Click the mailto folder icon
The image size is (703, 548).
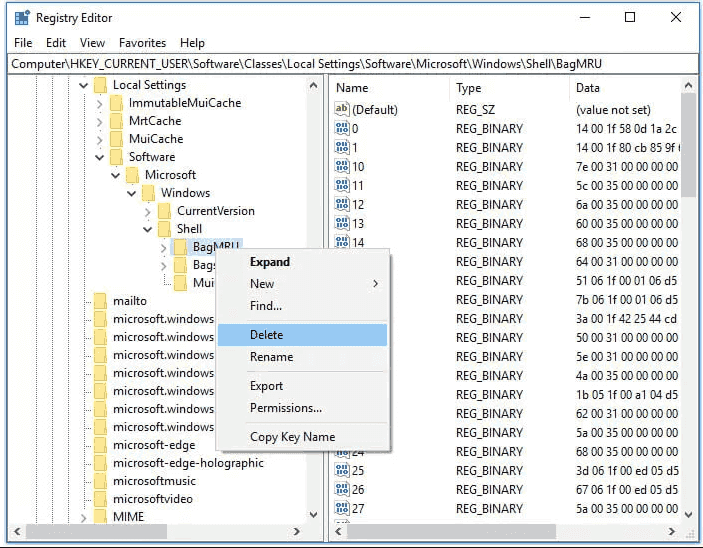(x=100, y=301)
